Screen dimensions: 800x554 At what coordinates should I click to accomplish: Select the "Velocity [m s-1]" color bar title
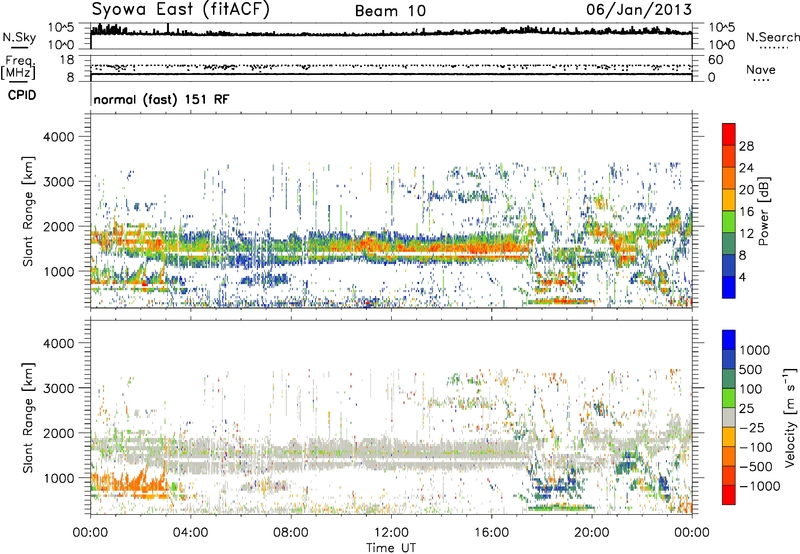[x=790, y=417]
